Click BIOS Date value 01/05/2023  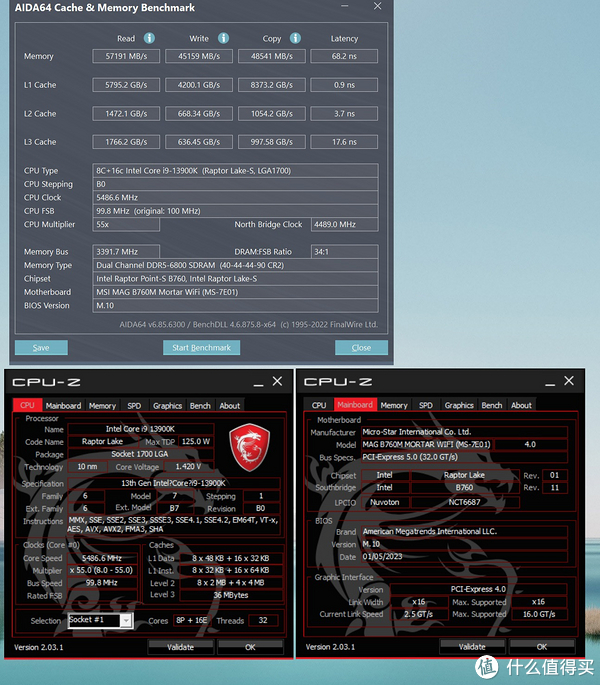[465, 557]
